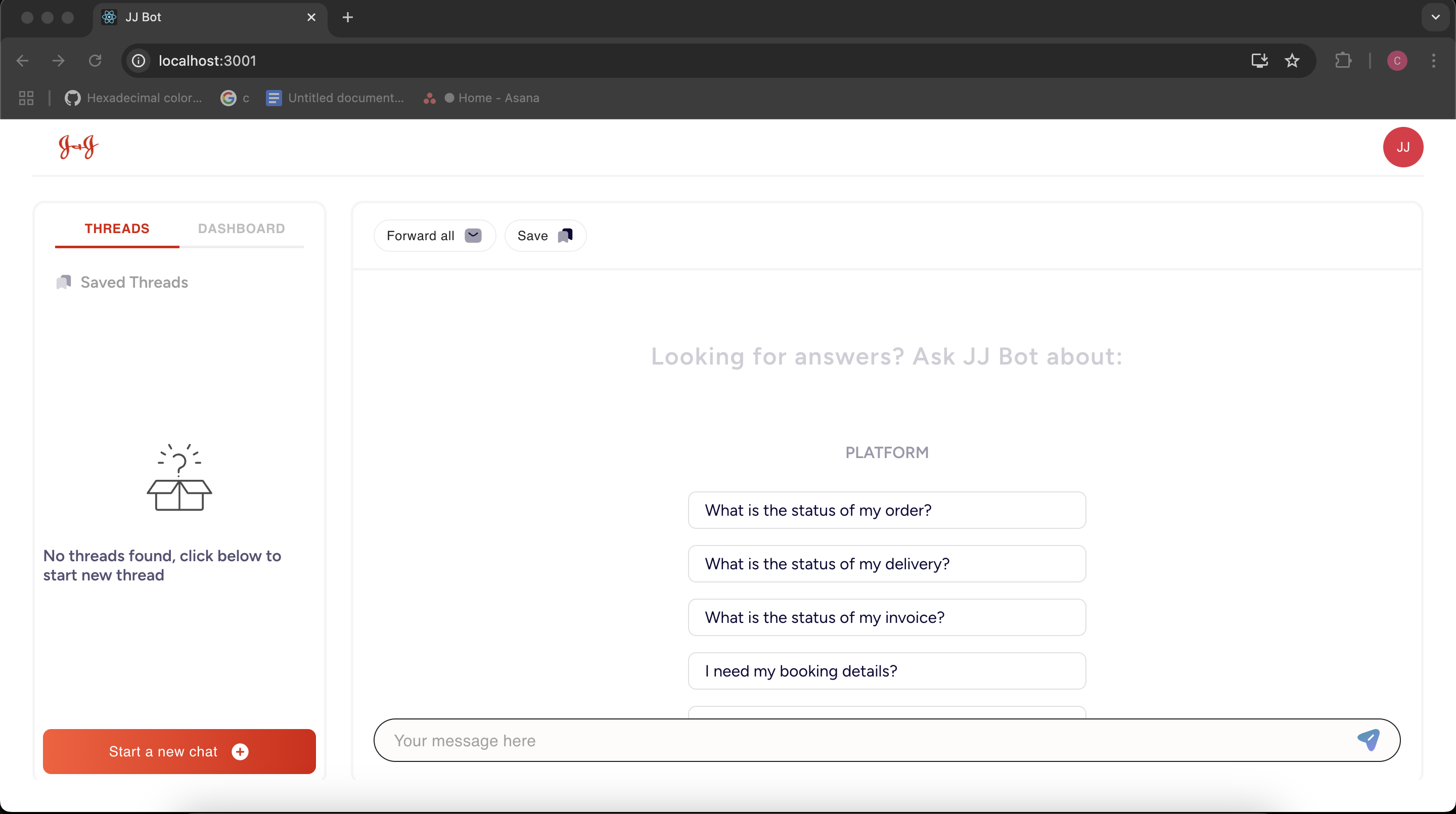Click the Save button
This screenshot has height=814, width=1456.
coord(545,236)
